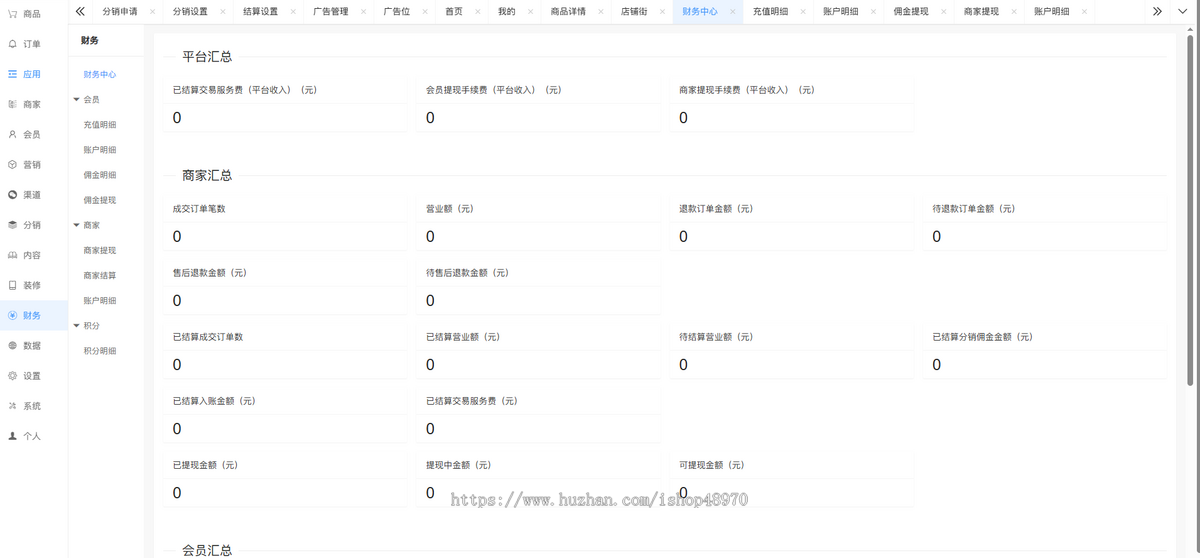This screenshot has height=558, width=1200.
Task: Switch to the 广告管理 tab
Action: tap(331, 12)
